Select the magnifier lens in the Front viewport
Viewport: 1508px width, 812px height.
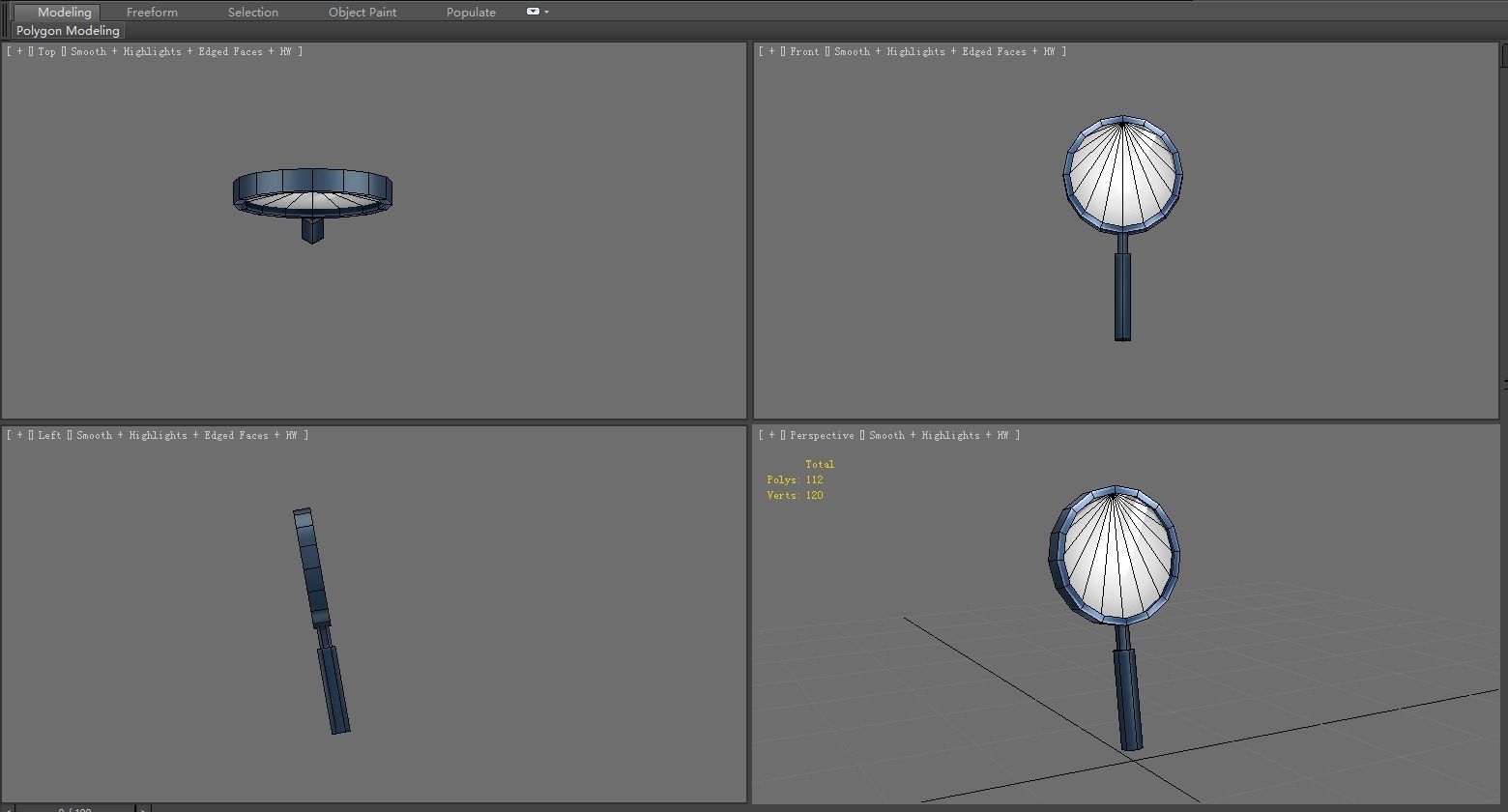point(1122,176)
